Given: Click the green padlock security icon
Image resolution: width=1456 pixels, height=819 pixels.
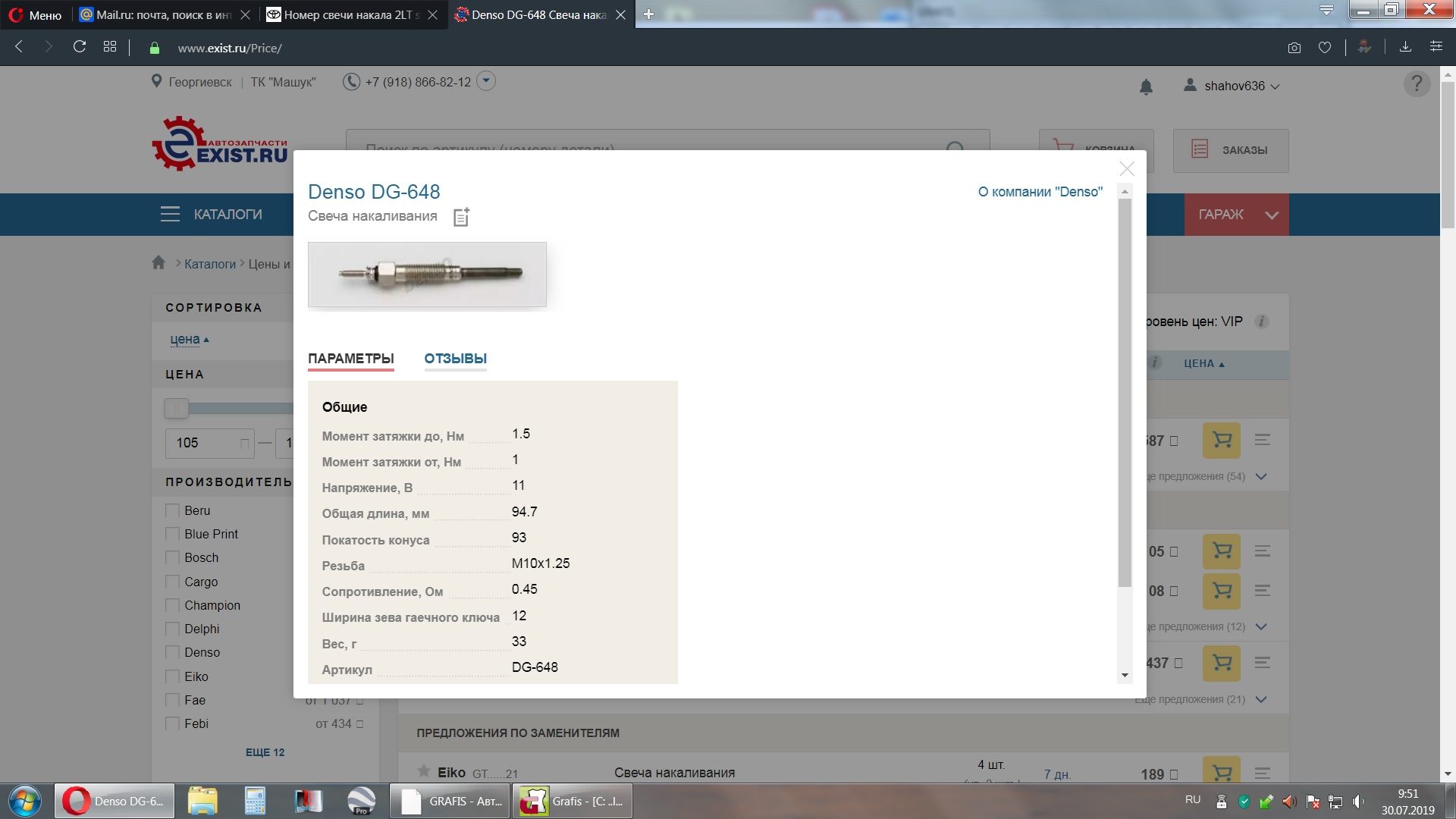Looking at the screenshot, I should (155, 48).
